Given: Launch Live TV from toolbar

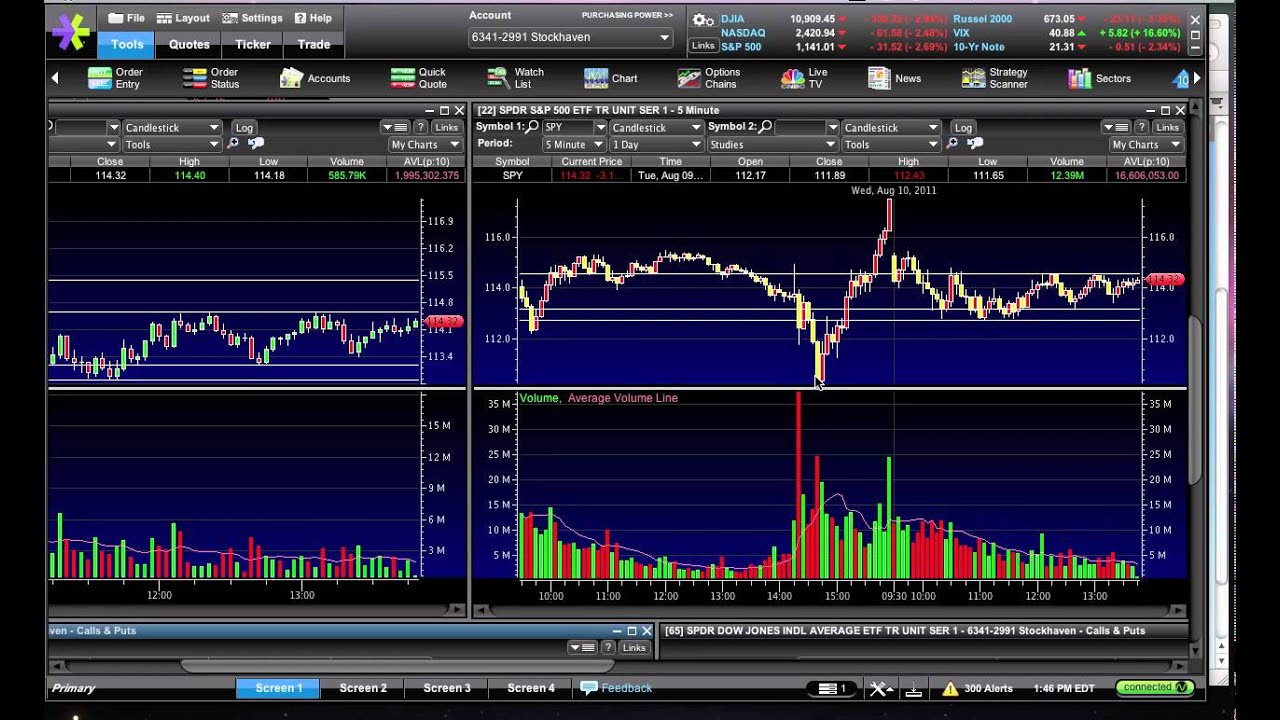Looking at the screenshot, I should click(804, 78).
